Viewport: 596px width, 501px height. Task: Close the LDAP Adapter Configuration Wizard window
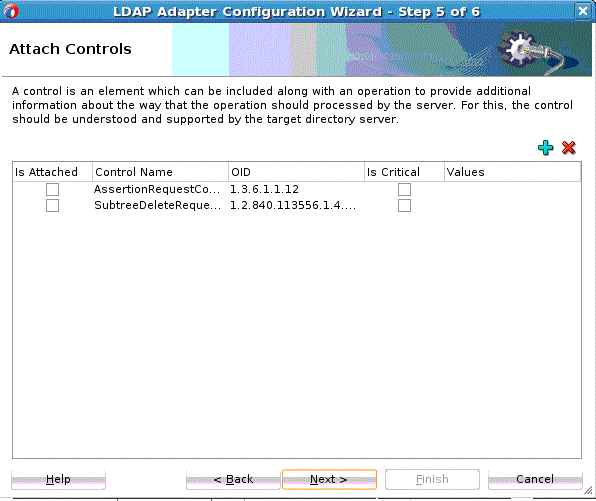pyautogui.click(x=583, y=11)
